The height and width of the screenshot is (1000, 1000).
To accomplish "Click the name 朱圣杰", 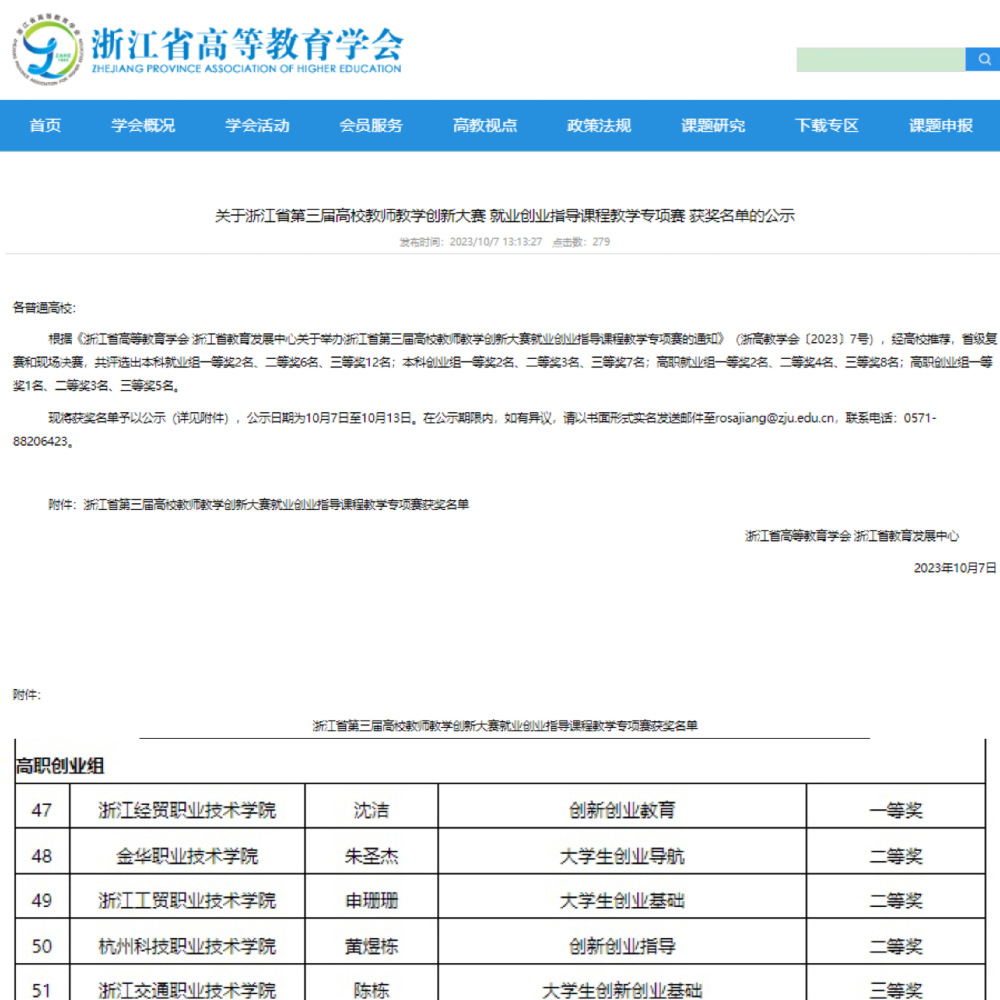I will click(x=371, y=855).
